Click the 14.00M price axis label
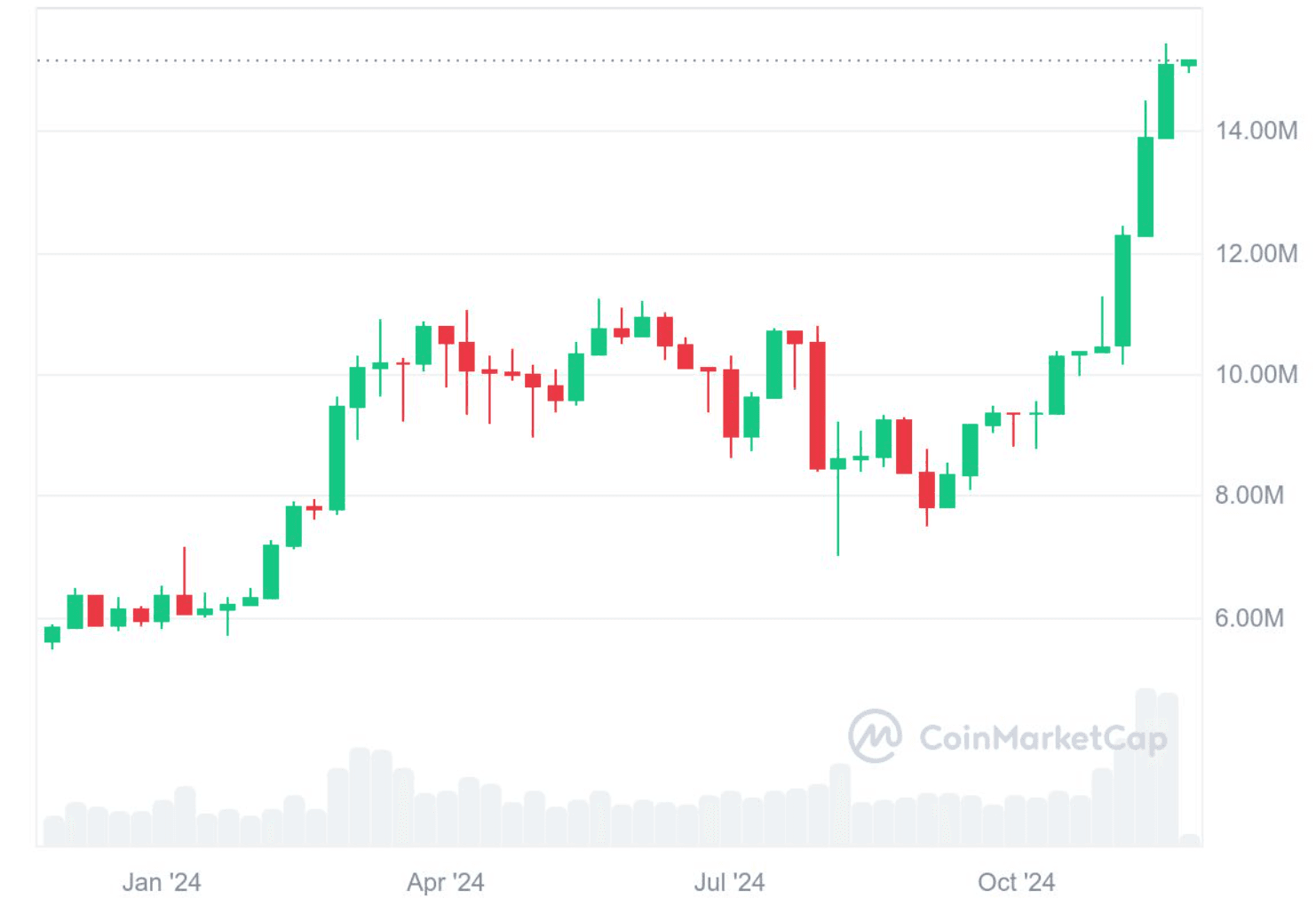 1256,131
